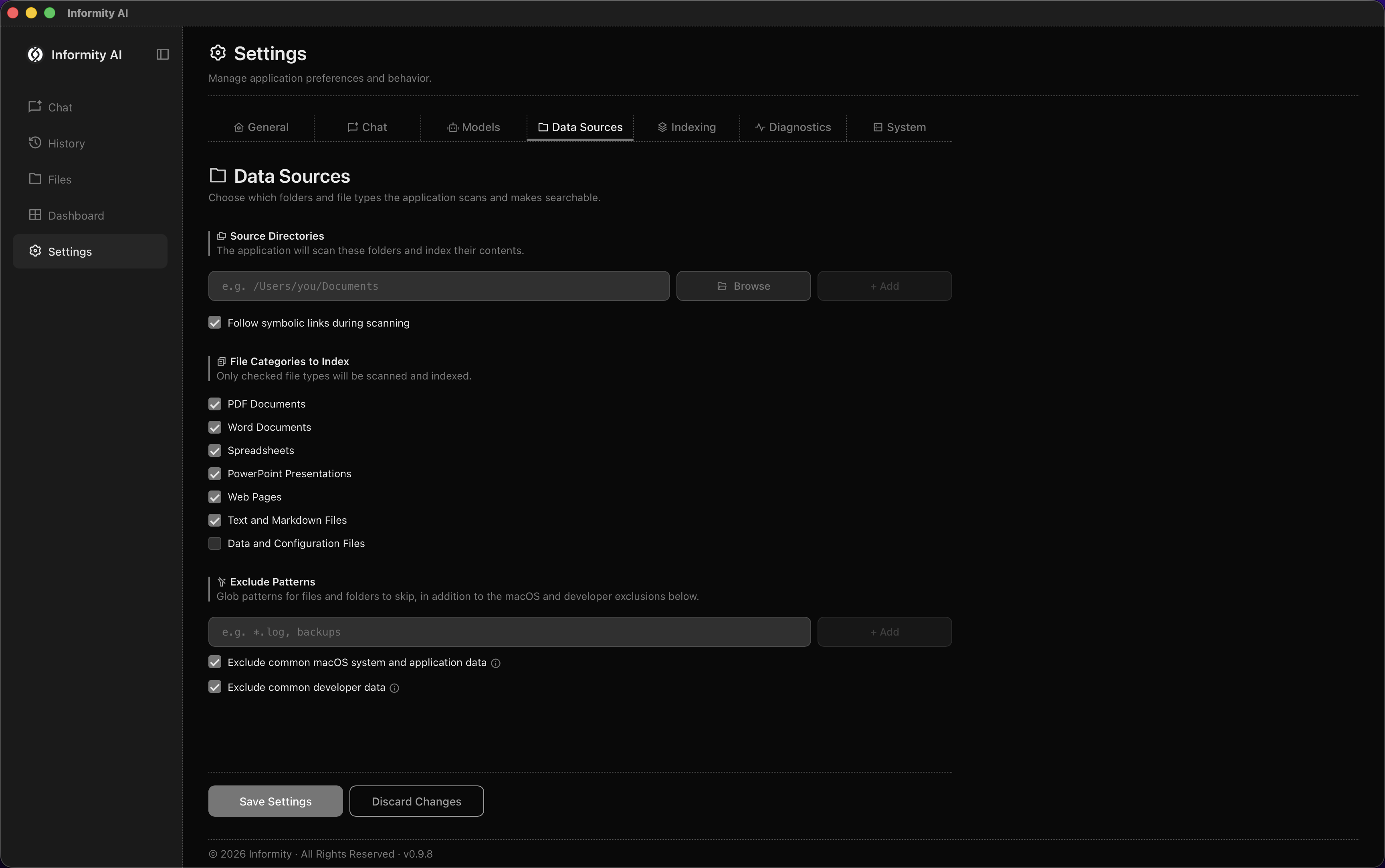Screen dimensions: 1385x868
Task: Switch to the System tab
Action: pyautogui.click(x=899, y=127)
